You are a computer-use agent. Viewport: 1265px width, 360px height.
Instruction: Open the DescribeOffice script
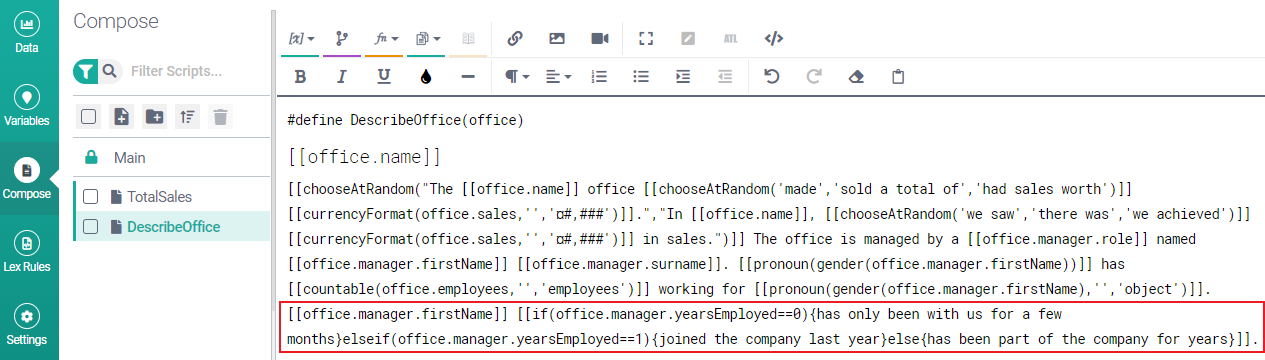[x=173, y=227]
